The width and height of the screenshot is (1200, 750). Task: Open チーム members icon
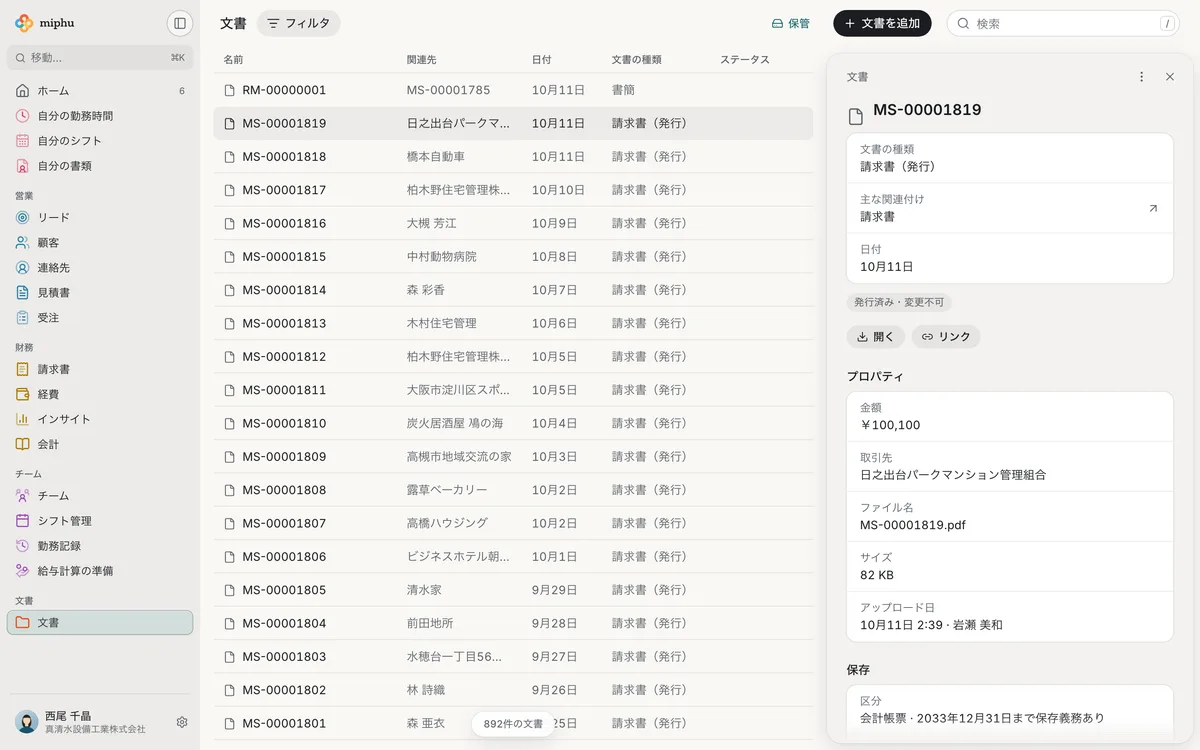coord(23,495)
